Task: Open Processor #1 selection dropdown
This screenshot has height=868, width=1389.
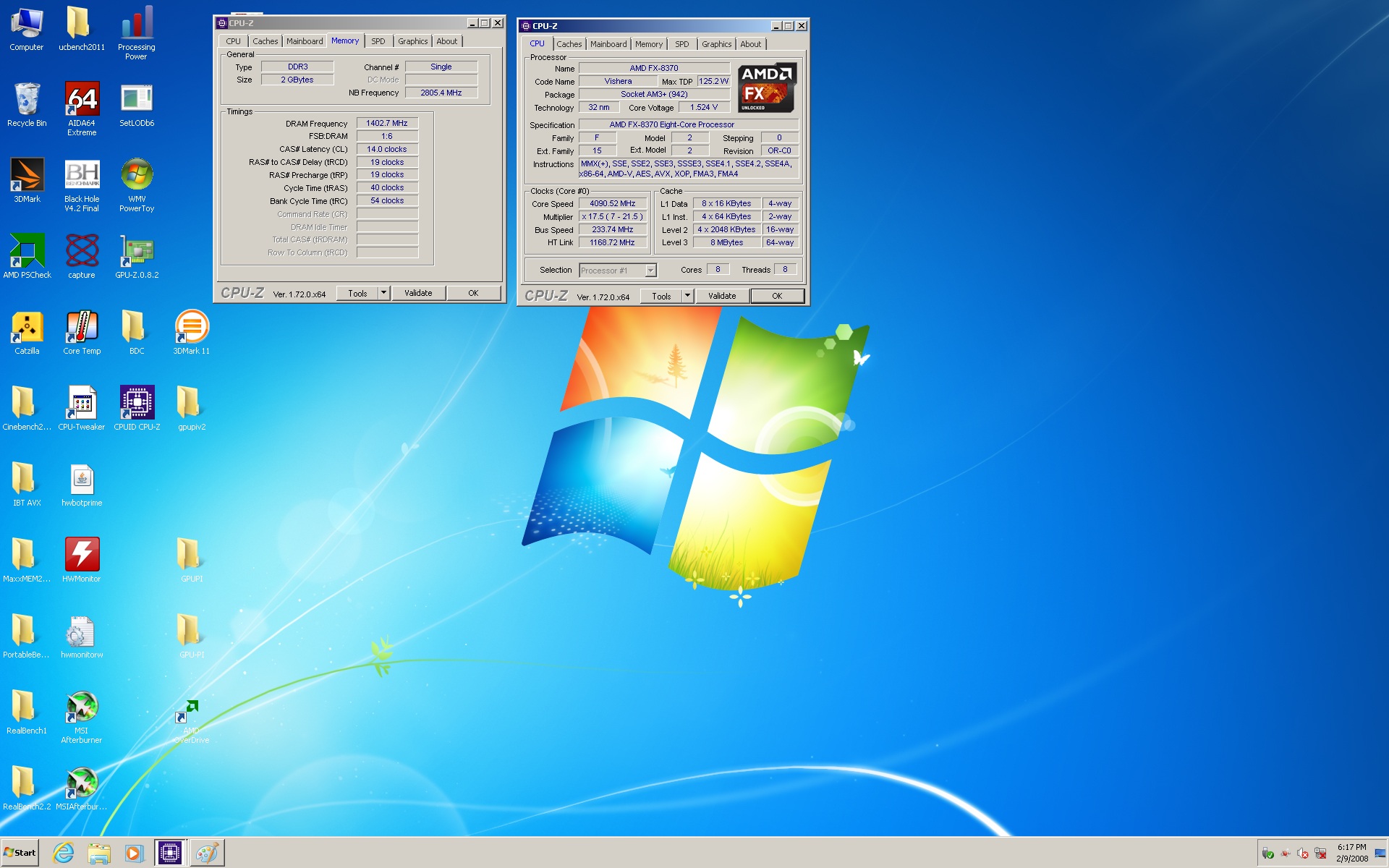Action: tap(618, 271)
